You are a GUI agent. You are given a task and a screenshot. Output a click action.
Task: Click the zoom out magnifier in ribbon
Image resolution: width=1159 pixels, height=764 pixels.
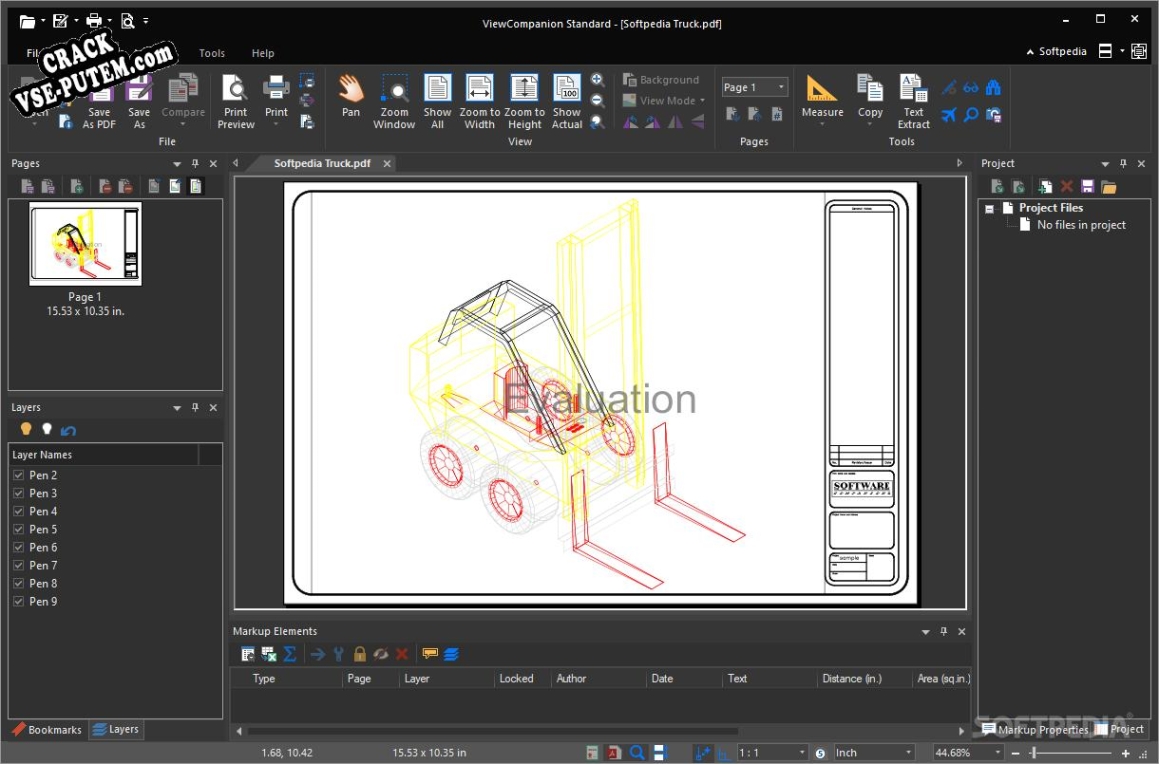pos(598,100)
